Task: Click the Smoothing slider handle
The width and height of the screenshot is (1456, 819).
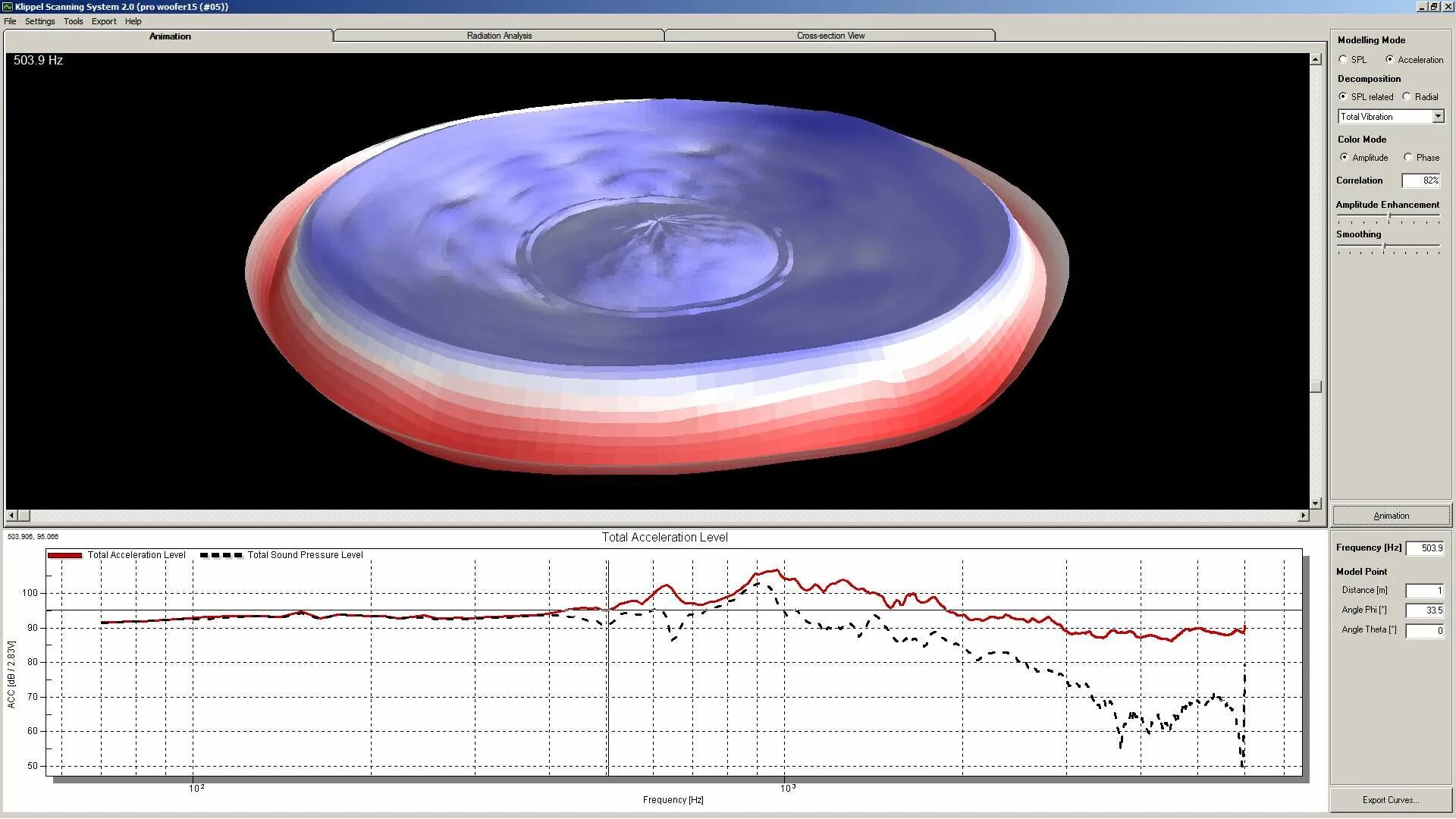Action: tap(1384, 247)
